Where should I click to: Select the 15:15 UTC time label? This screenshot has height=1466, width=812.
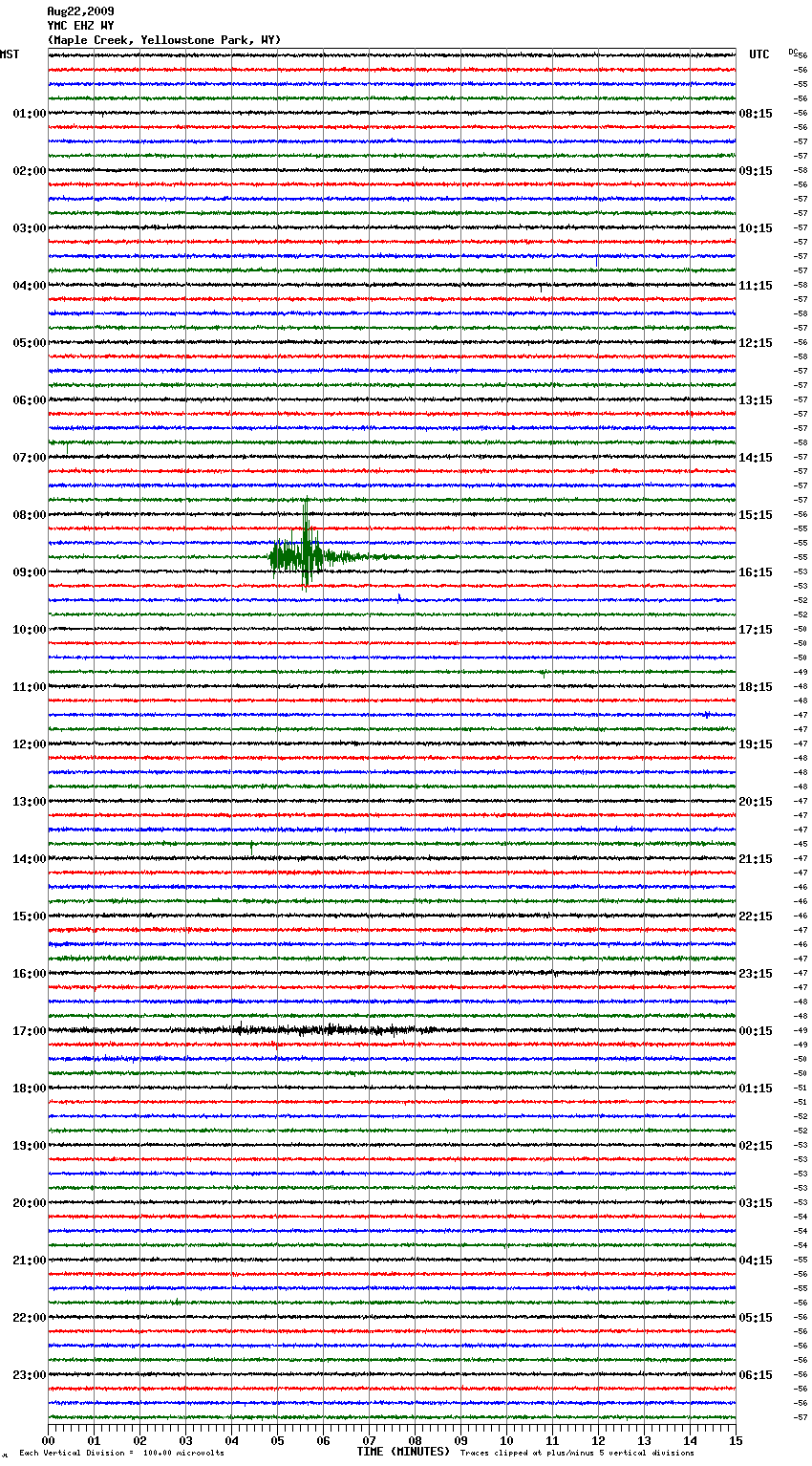pos(756,515)
